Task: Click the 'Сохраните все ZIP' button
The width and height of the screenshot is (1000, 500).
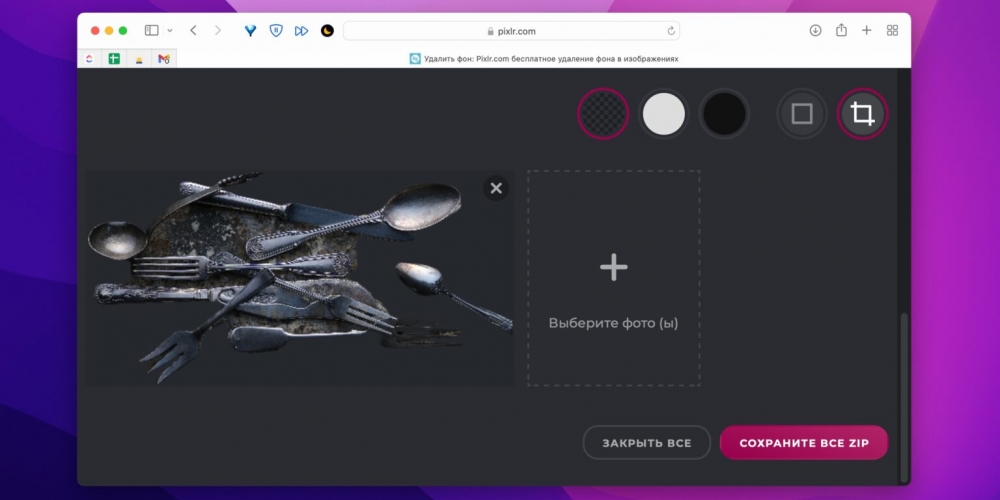Action: (x=804, y=443)
